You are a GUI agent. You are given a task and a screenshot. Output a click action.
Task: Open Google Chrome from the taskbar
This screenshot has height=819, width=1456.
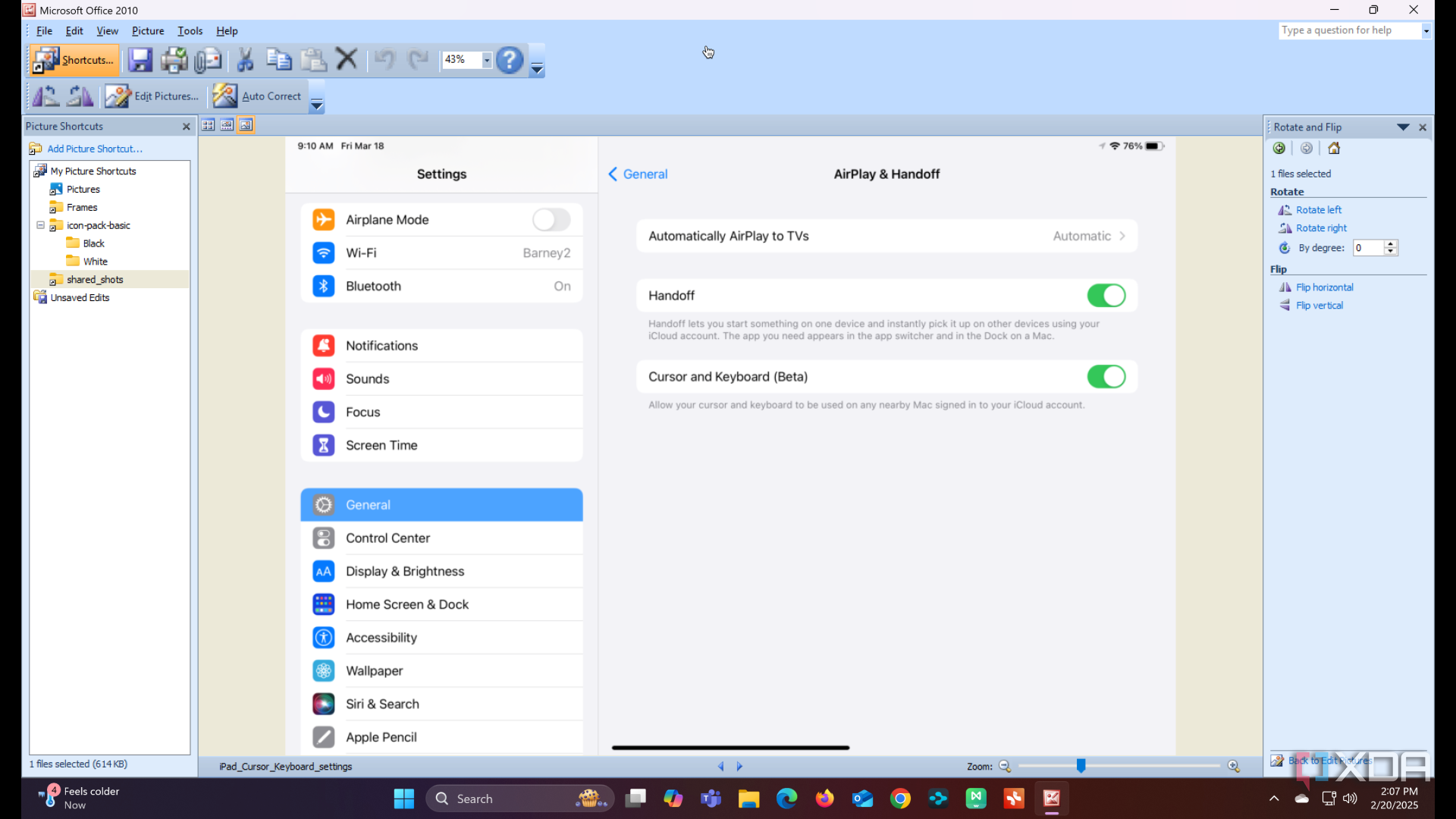[x=900, y=799]
